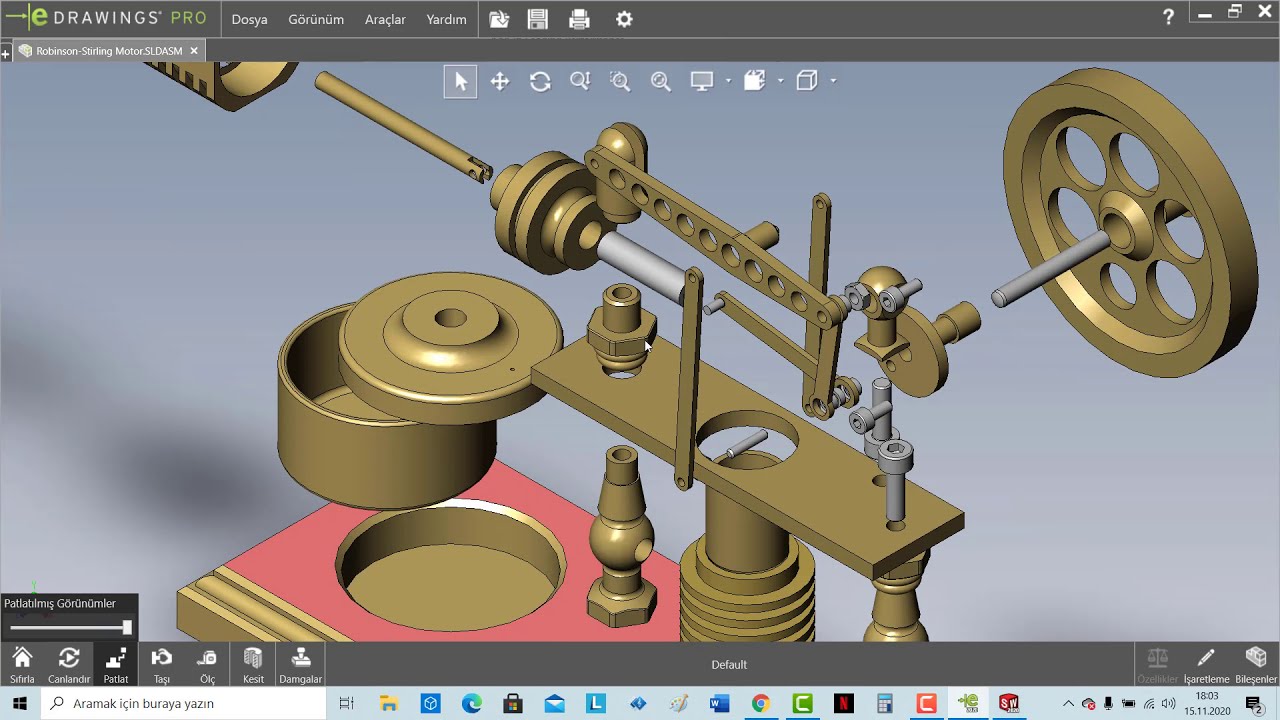Click the display scene monitor icon
This screenshot has height=720, width=1280.
tap(702, 81)
